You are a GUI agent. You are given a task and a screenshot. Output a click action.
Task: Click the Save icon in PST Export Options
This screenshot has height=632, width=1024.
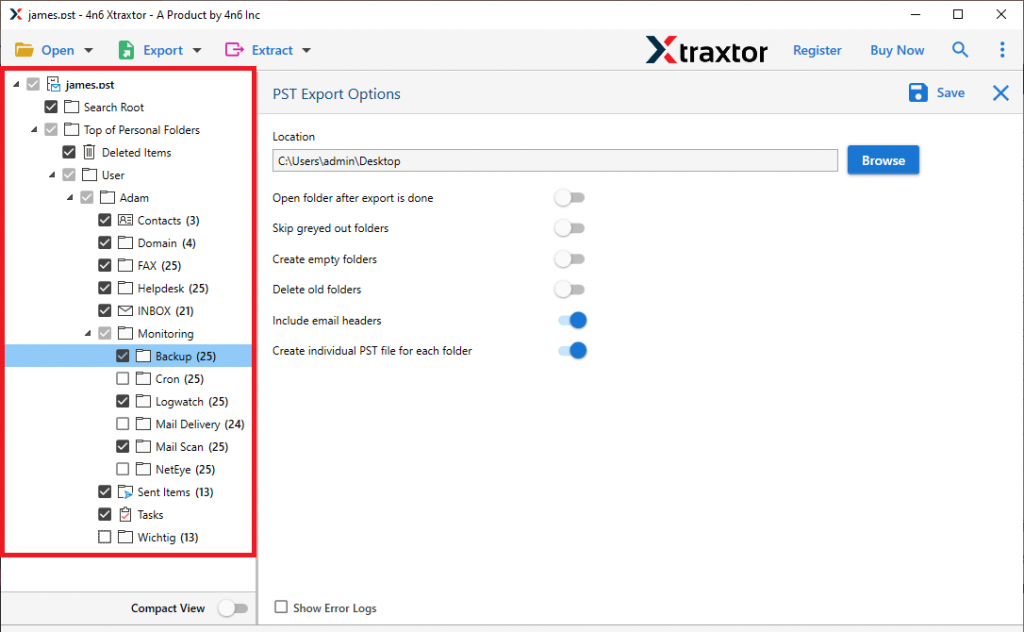click(918, 92)
